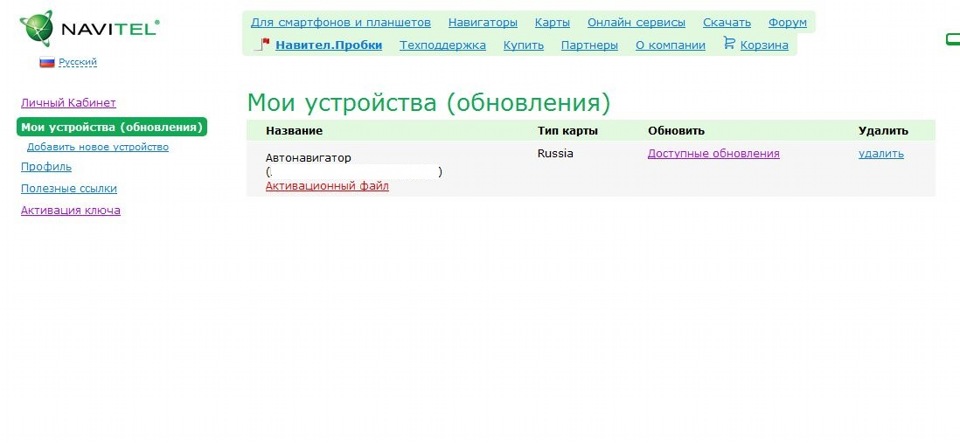Open the Скачать page

click(x=727, y=23)
